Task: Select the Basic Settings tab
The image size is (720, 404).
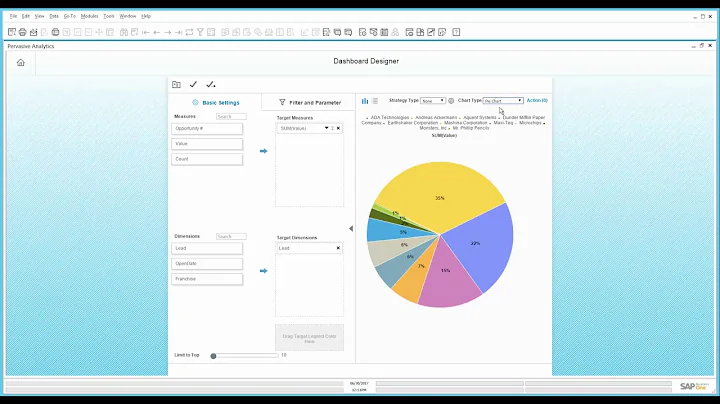Action: click(215, 103)
